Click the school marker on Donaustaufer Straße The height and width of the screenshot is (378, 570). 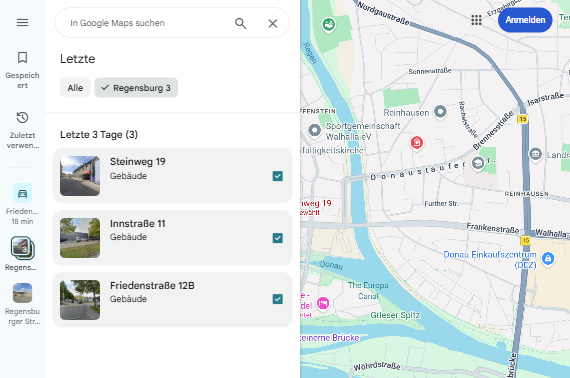[478, 163]
